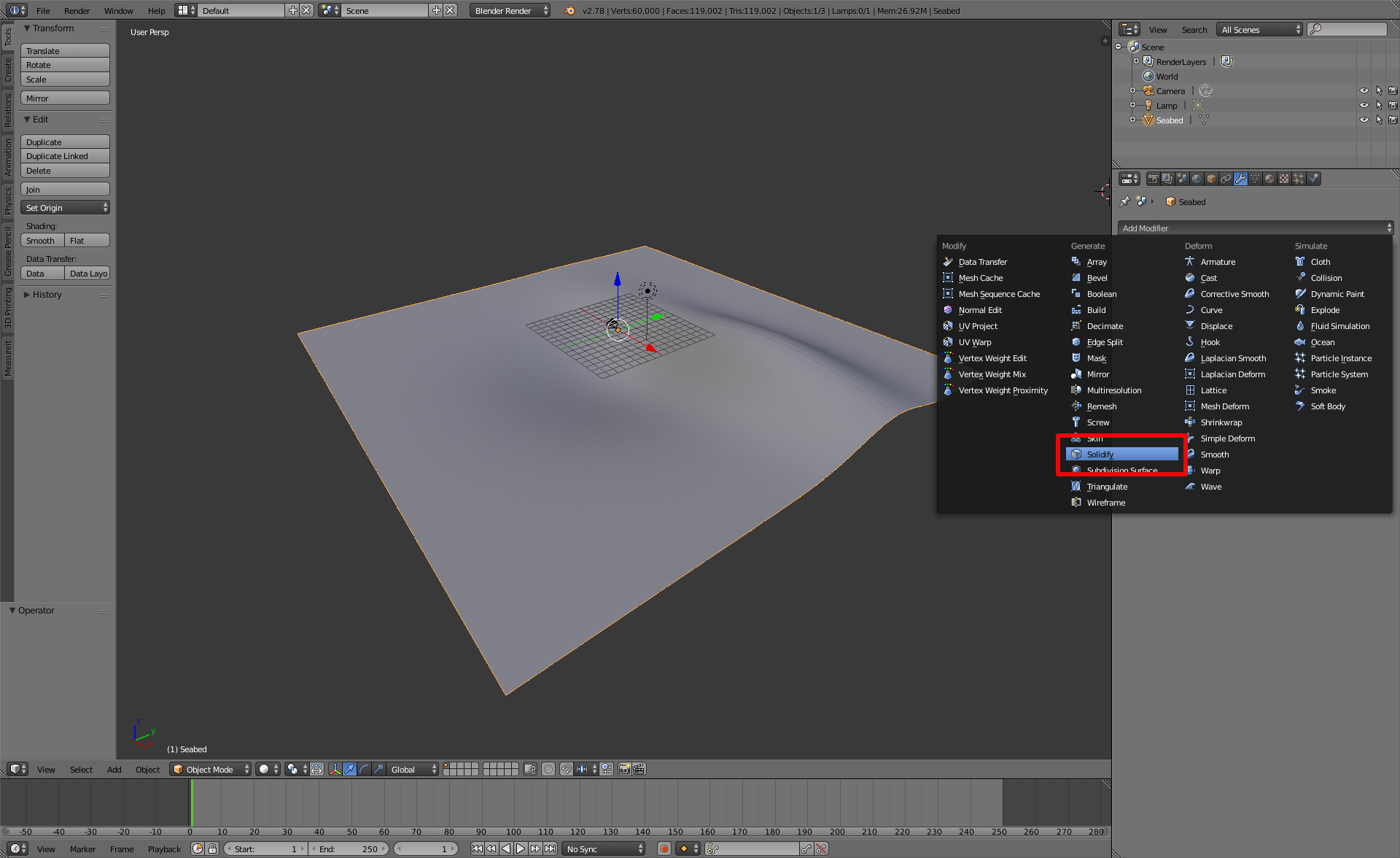
Task: Choose the Subdivision Surface modifier
Action: pyautogui.click(x=1121, y=471)
